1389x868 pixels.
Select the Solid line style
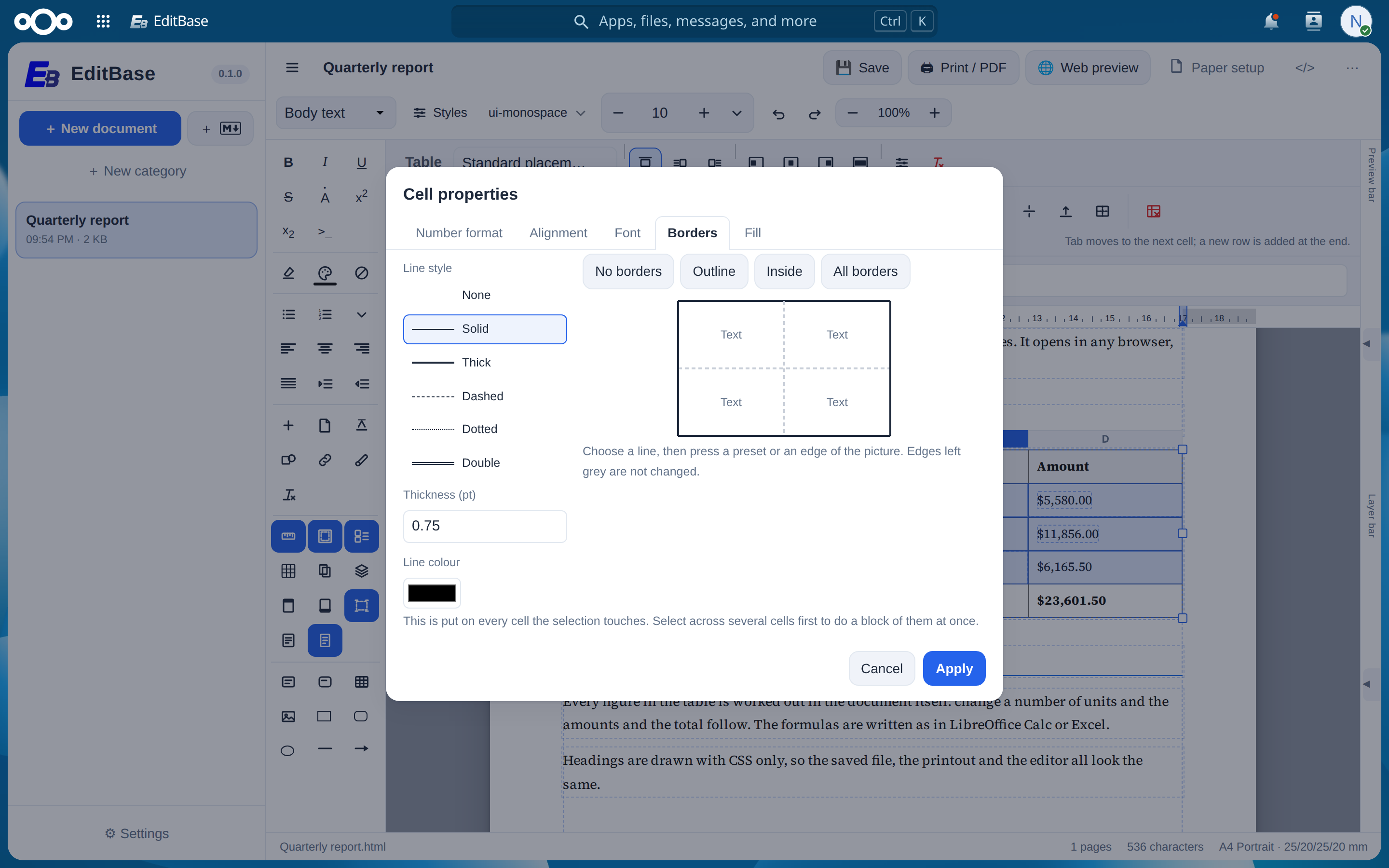pyautogui.click(x=485, y=329)
